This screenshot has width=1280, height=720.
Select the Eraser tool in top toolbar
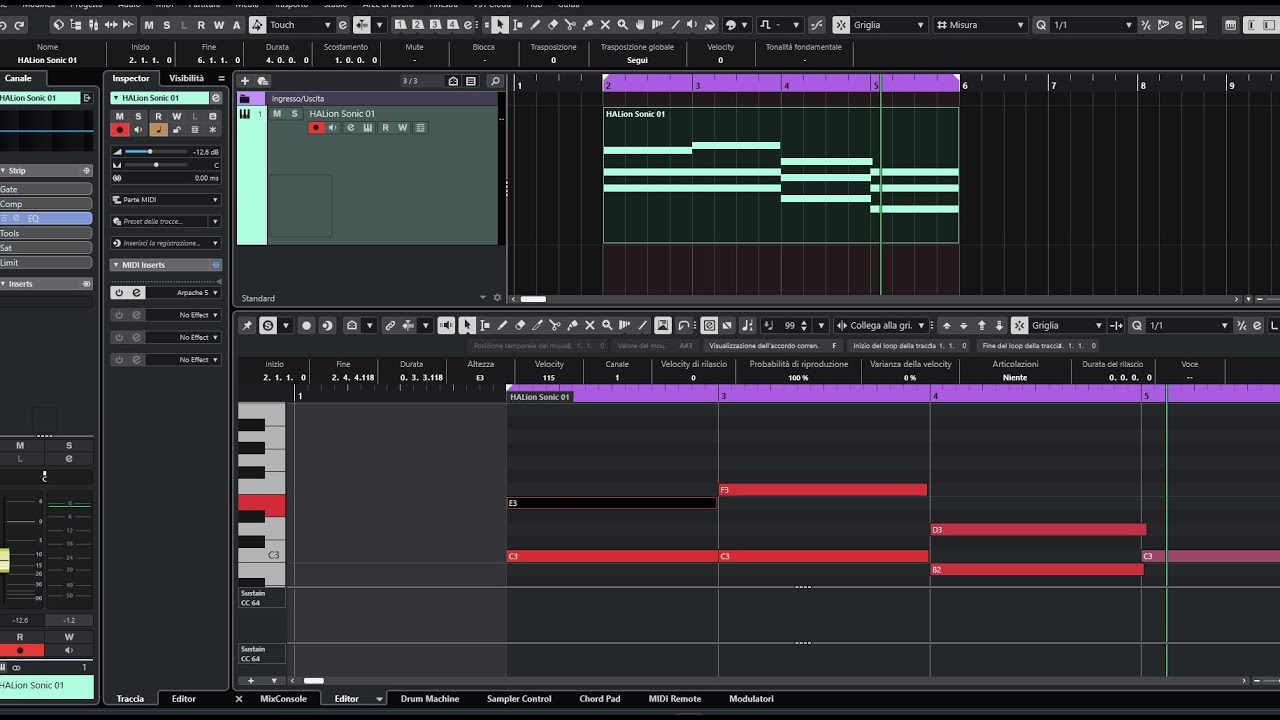[553, 25]
